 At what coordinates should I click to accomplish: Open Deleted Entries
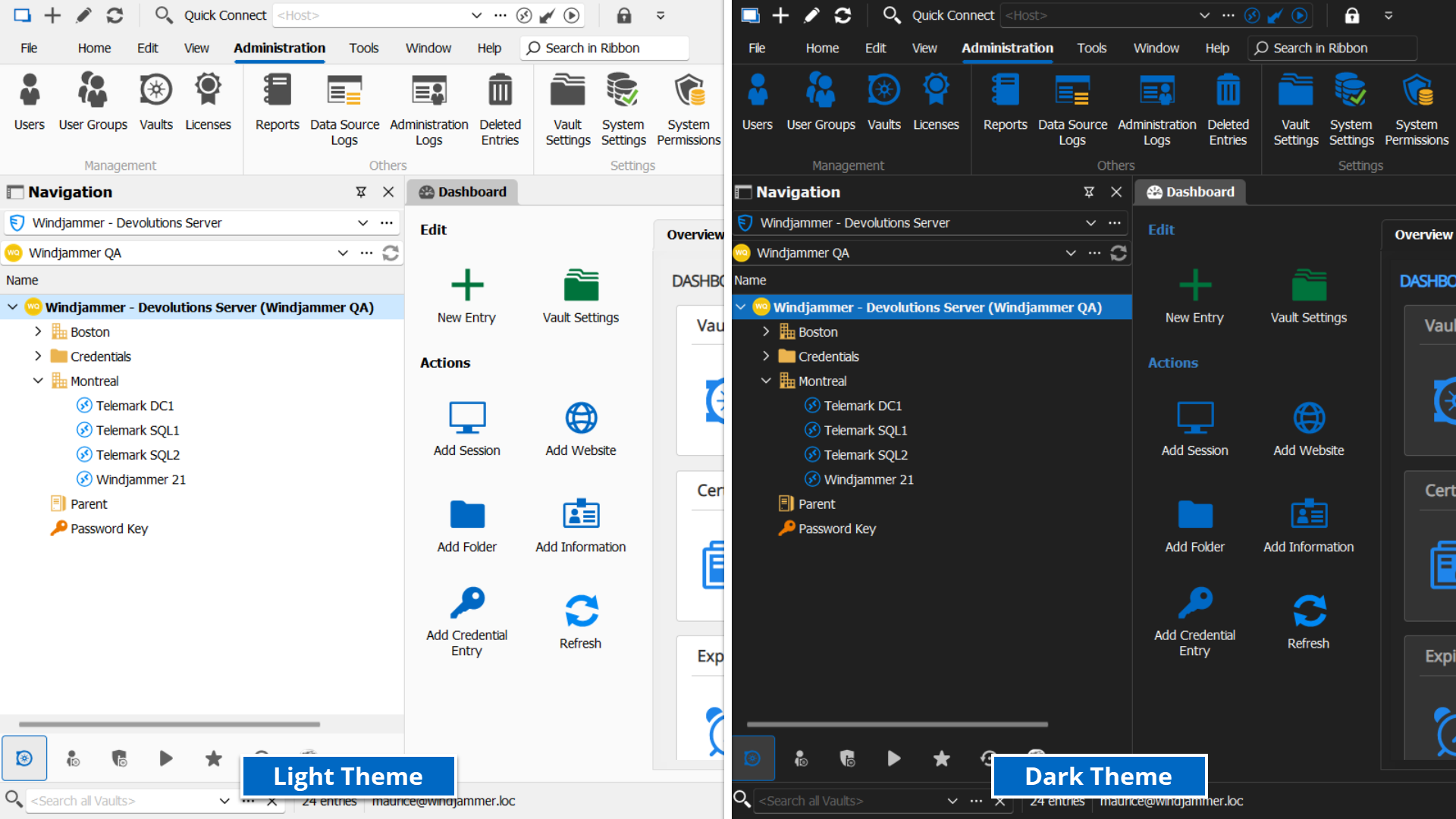(500, 106)
